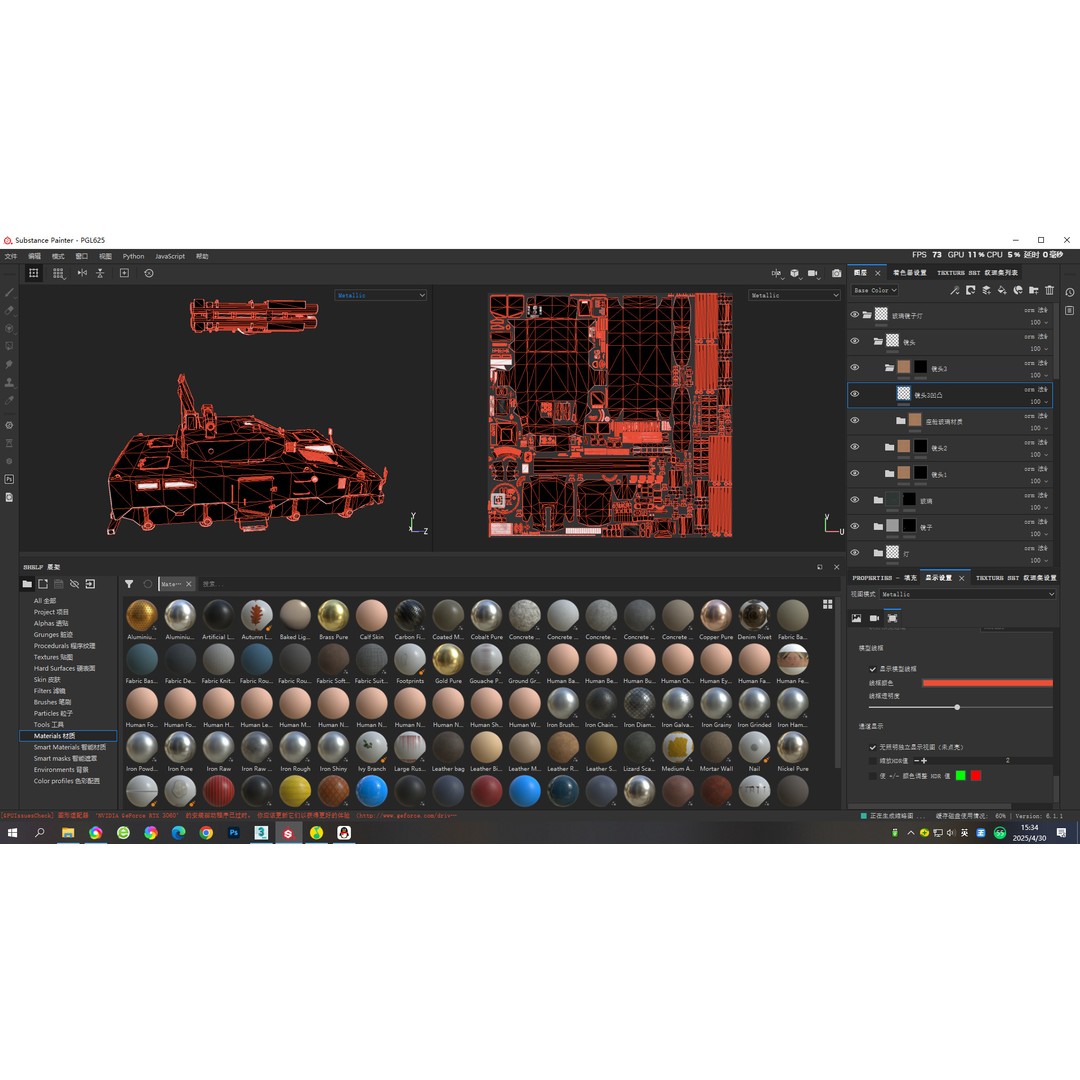Uncheck the 无照明独立显示视图 checkbox
The width and height of the screenshot is (1080, 1080).
(x=873, y=747)
